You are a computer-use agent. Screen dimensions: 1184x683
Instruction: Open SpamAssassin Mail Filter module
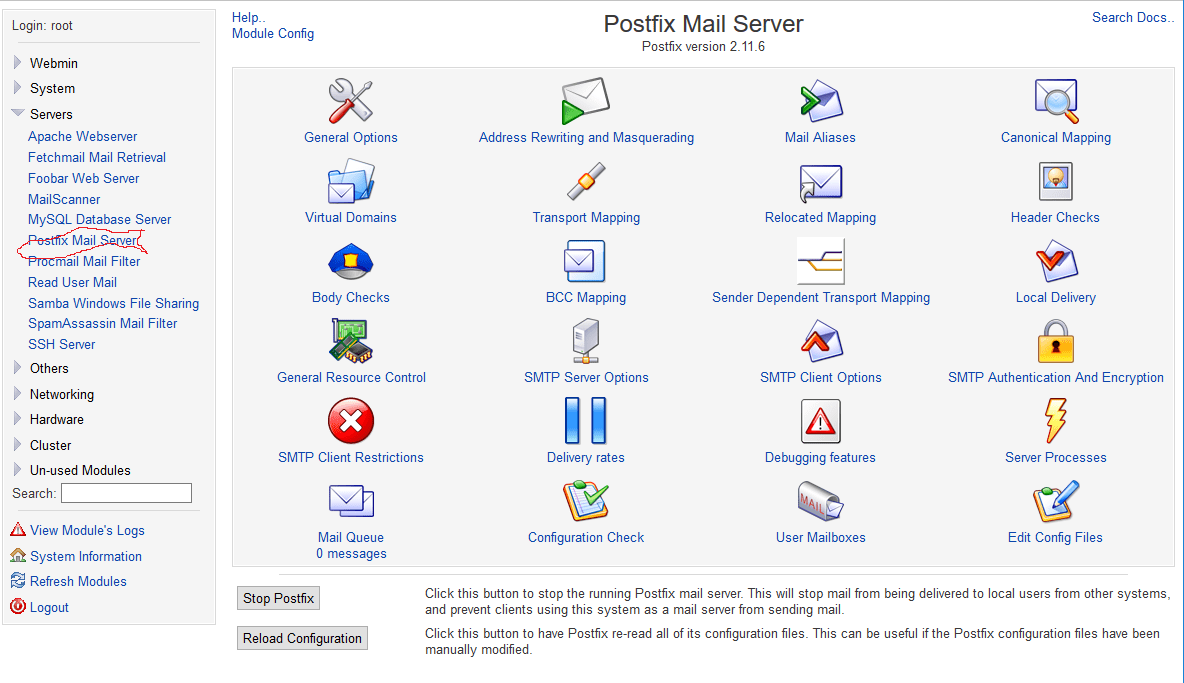coord(102,323)
